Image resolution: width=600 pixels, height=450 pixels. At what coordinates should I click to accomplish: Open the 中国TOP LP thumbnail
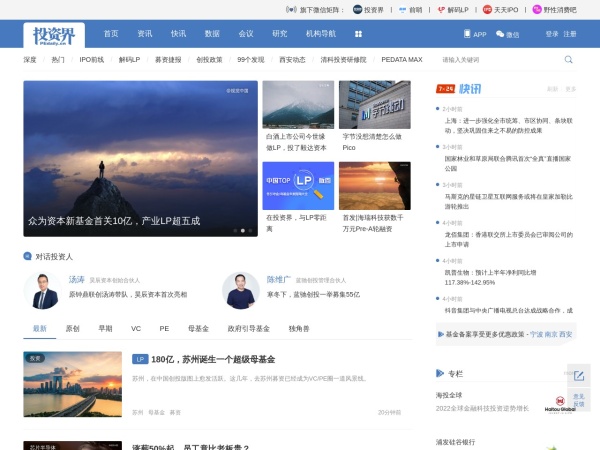point(298,185)
